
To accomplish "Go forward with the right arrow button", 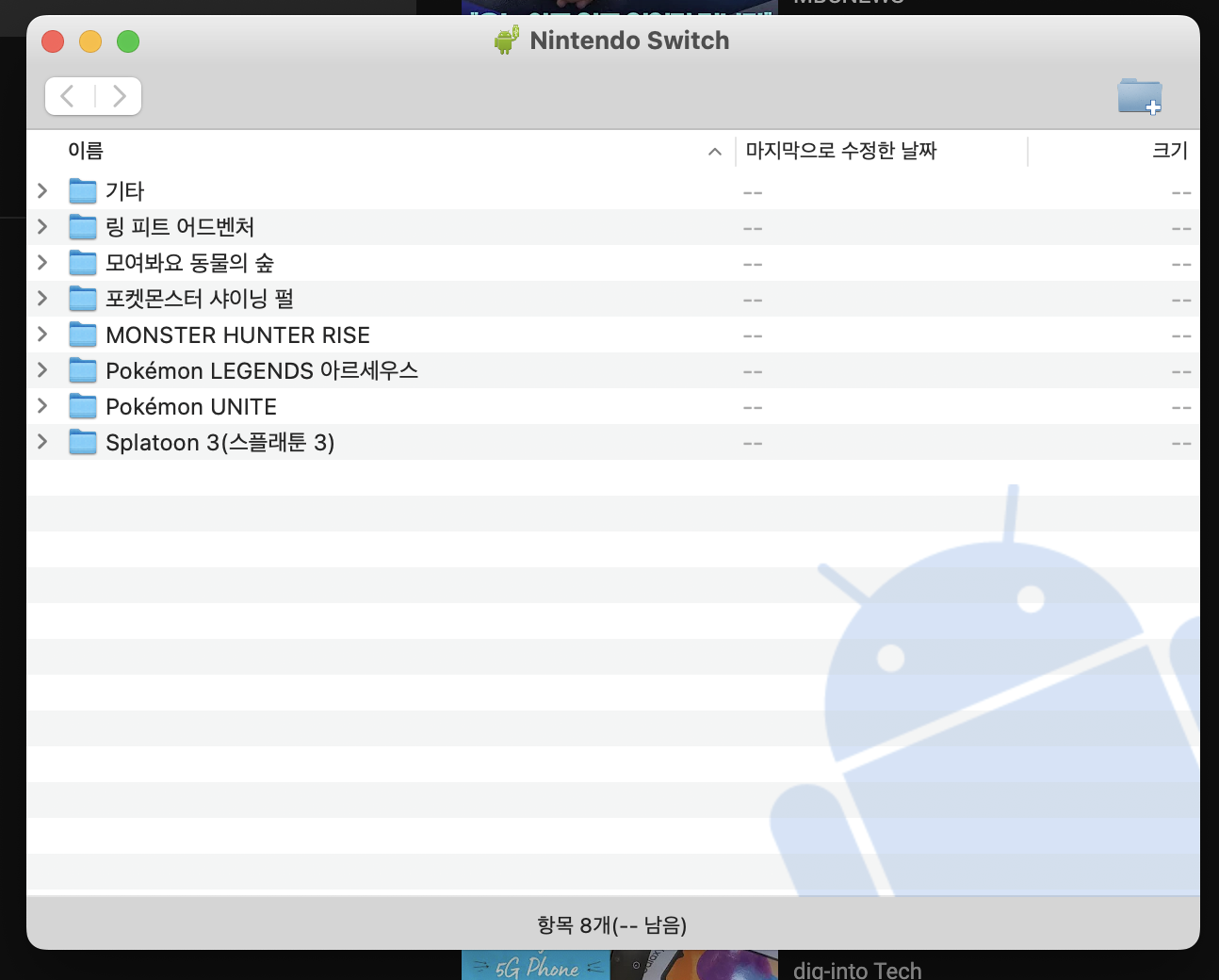I will pyautogui.click(x=119, y=96).
